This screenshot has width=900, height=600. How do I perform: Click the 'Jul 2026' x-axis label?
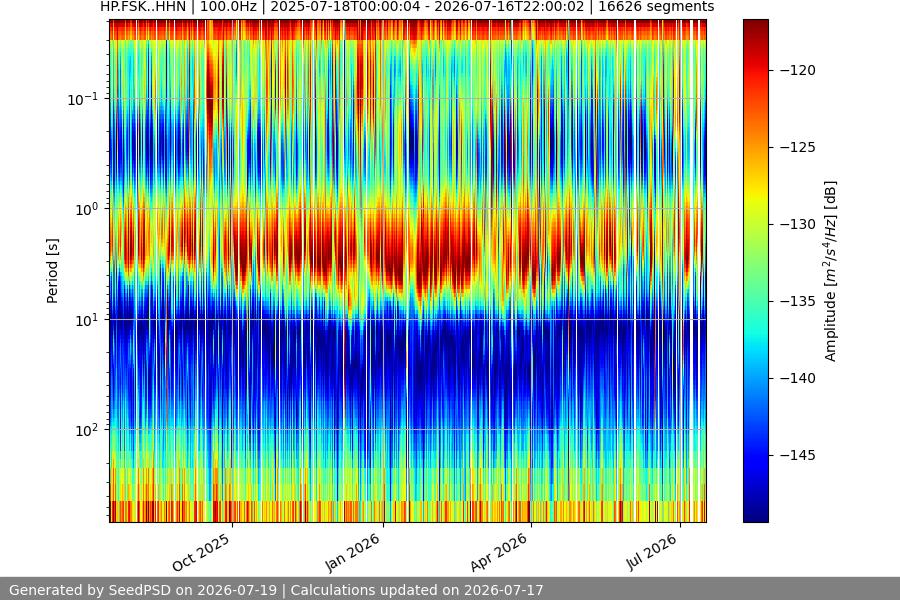click(x=651, y=552)
